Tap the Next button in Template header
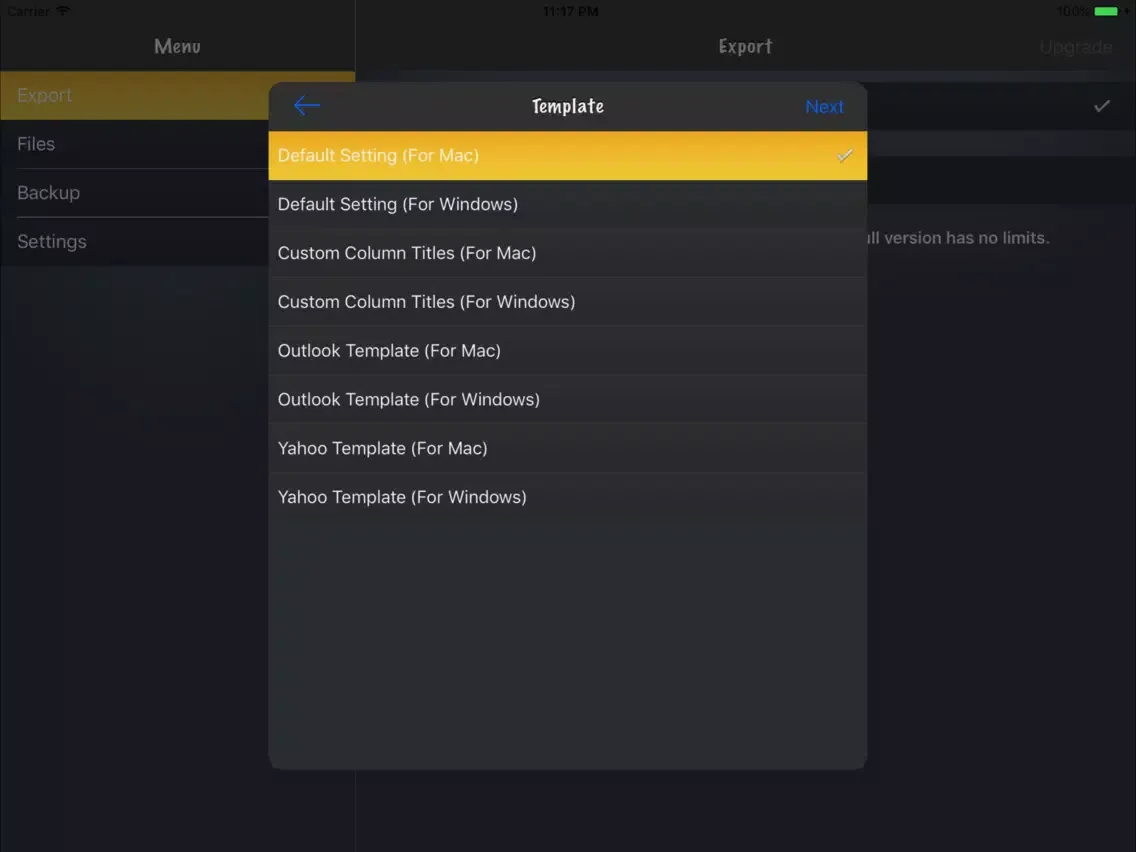This screenshot has height=852, width=1136. point(824,106)
